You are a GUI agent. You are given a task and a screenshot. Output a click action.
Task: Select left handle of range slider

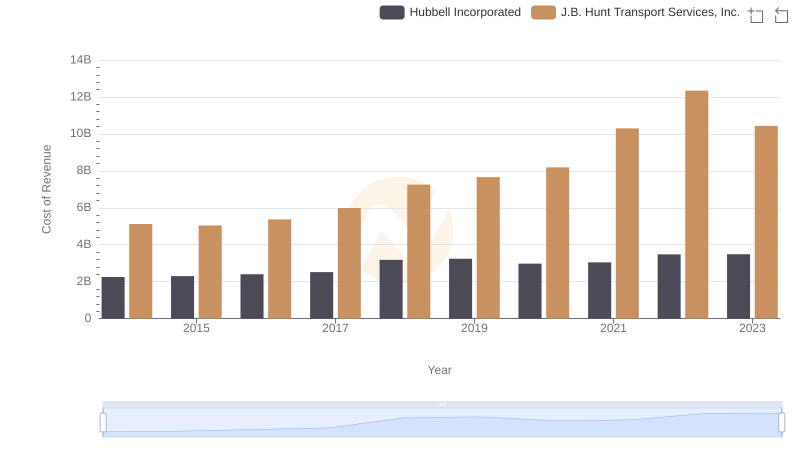click(x=103, y=422)
